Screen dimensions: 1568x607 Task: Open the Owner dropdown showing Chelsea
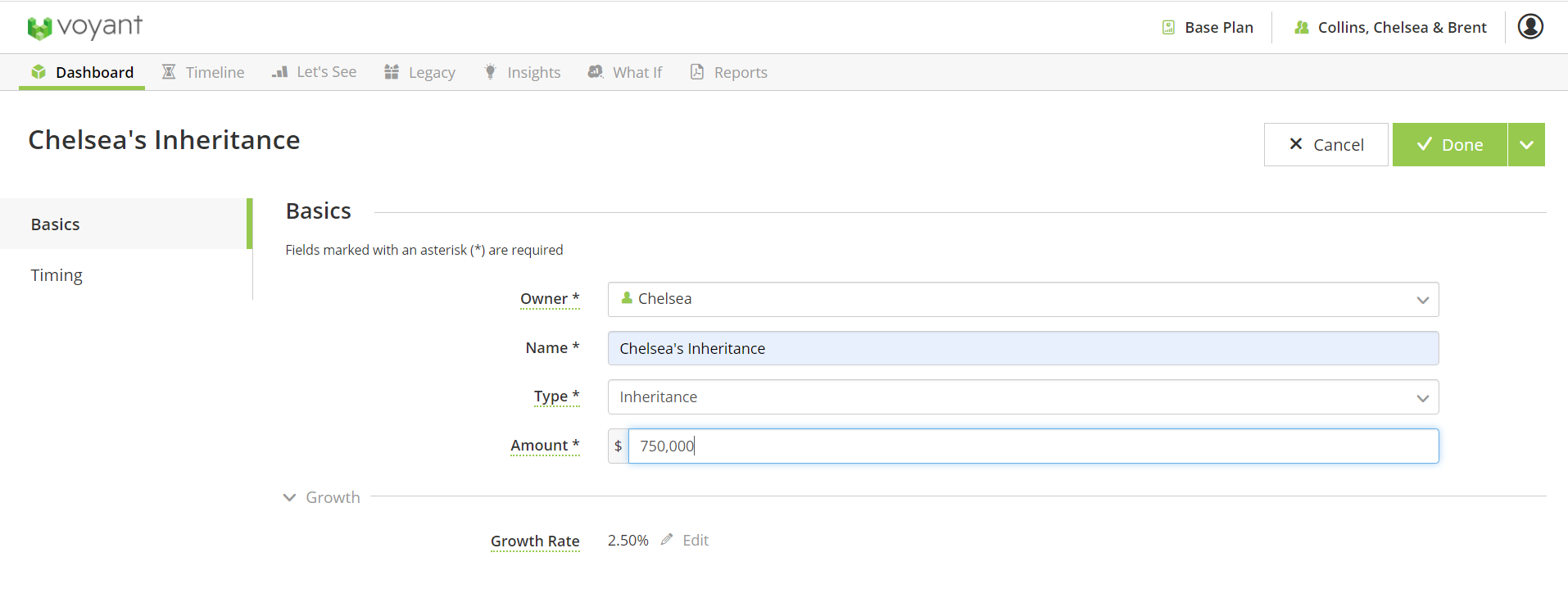click(1022, 299)
